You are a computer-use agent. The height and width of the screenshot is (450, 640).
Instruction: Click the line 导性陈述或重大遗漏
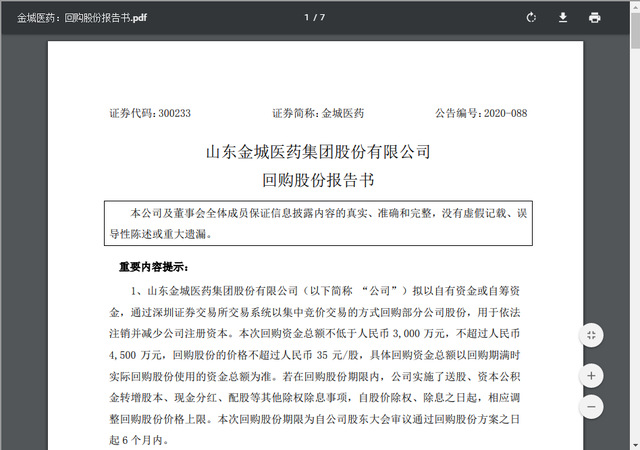160,234
